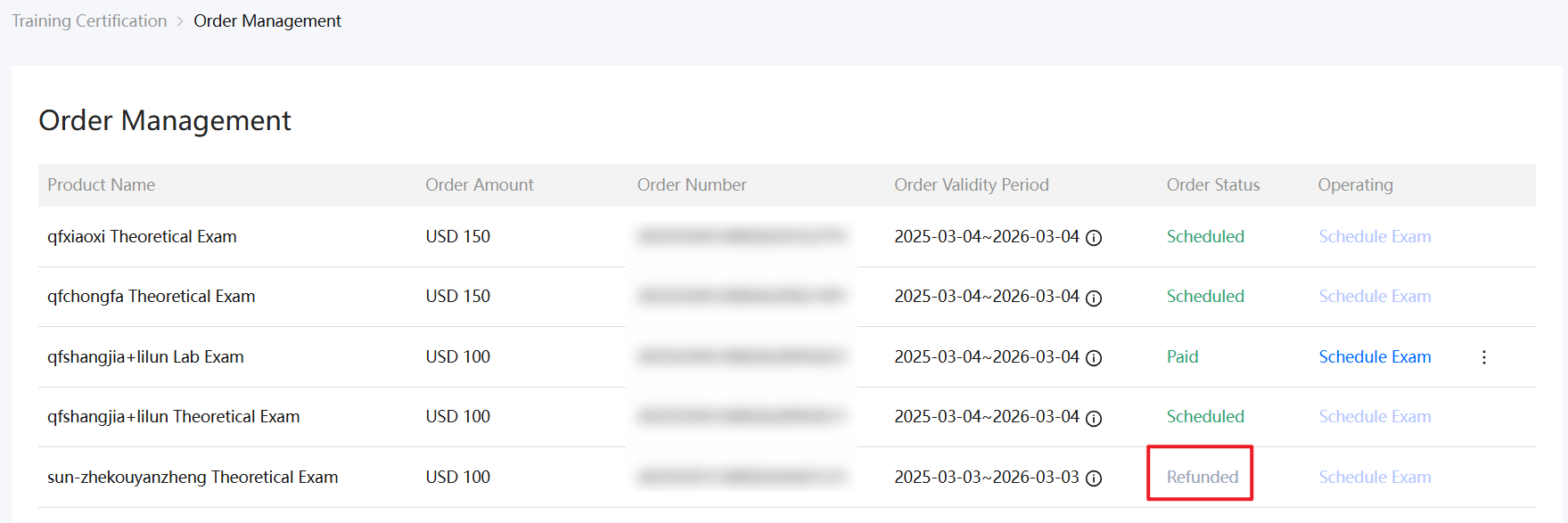Click Order Validity Period column header
This screenshot has width=1568, height=523.
click(x=971, y=185)
